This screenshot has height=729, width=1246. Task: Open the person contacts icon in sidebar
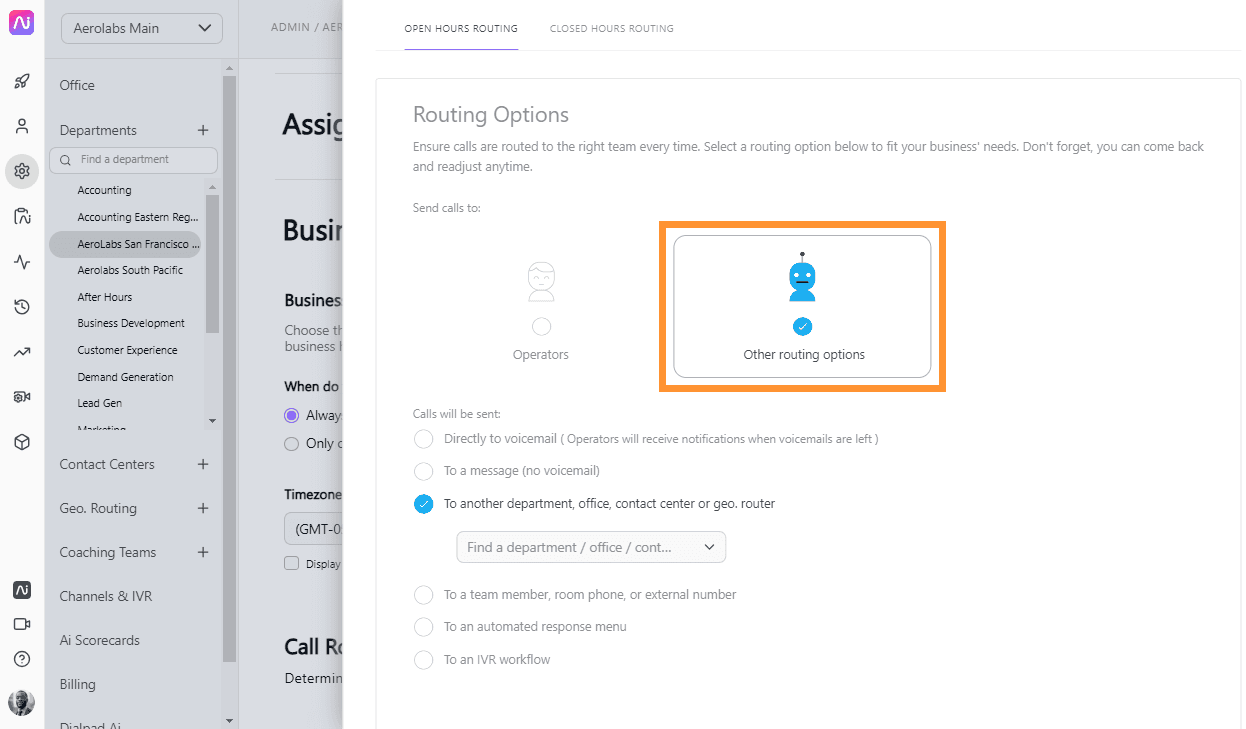[x=22, y=127]
